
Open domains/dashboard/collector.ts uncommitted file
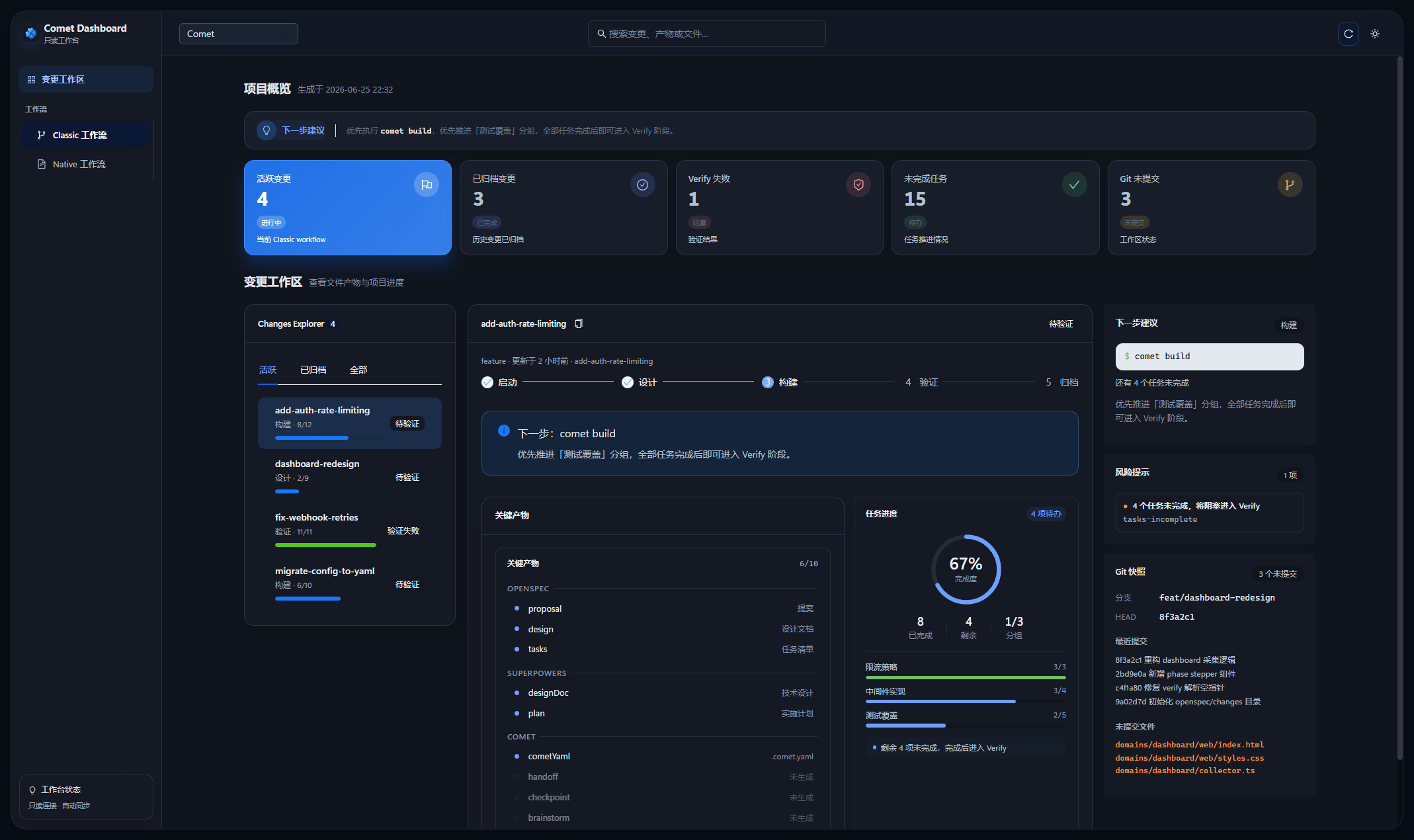[x=1185, y=771]
